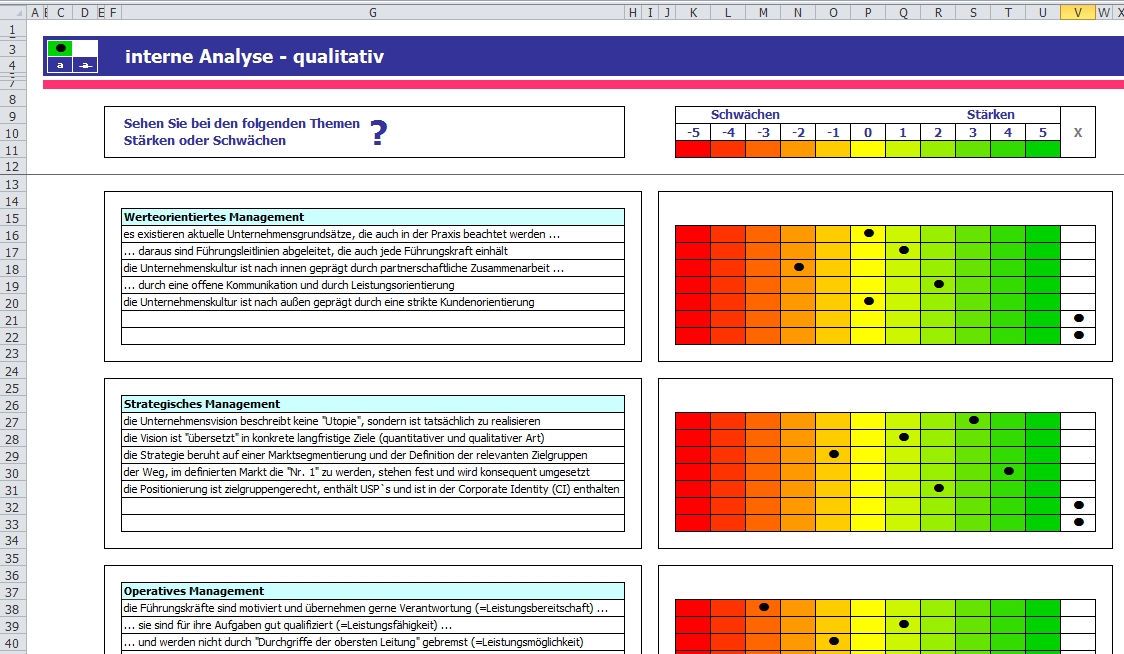Click the grey "x" legend cell

click(1077, 132)
